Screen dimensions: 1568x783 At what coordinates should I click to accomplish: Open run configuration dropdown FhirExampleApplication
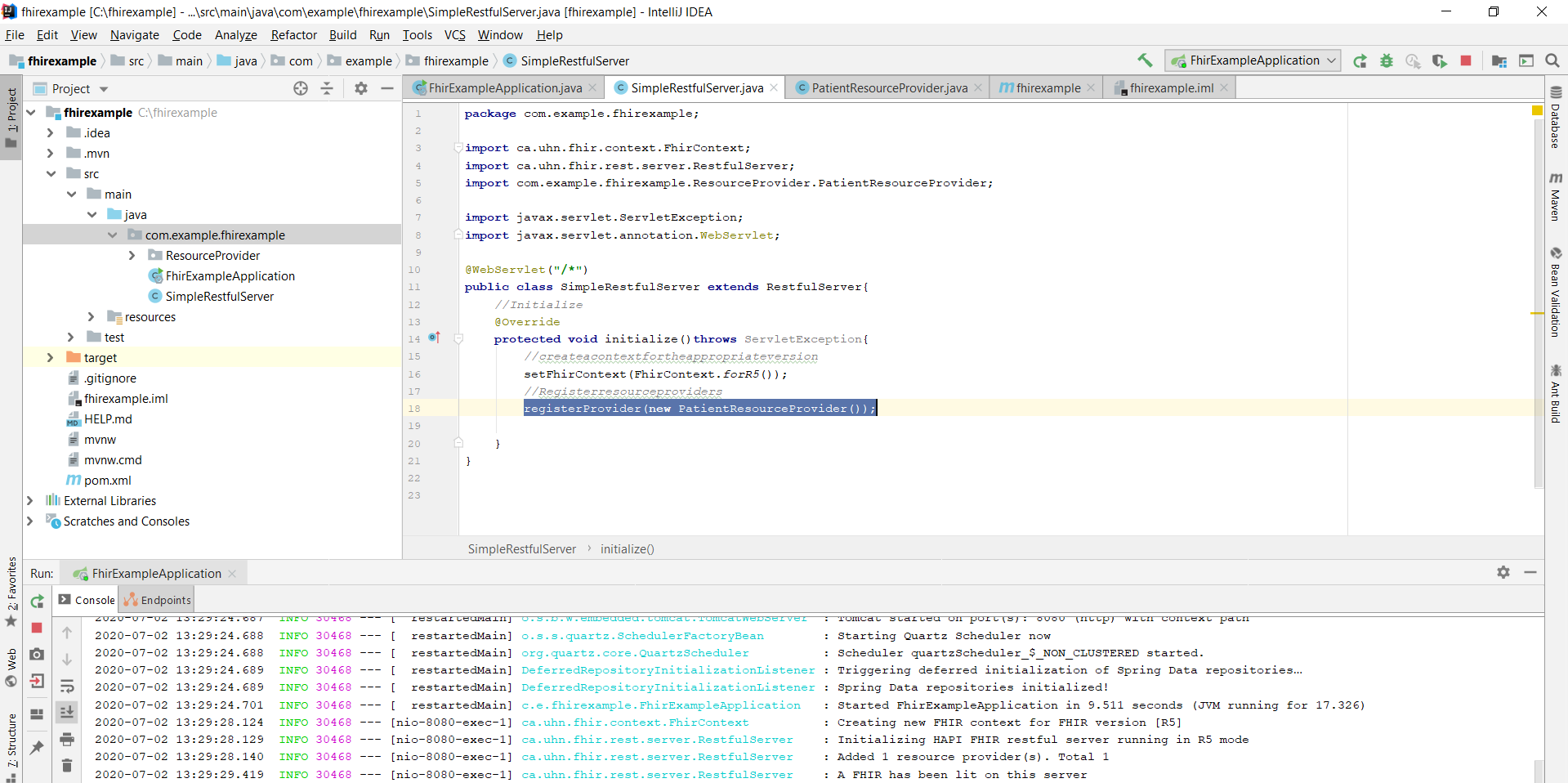tap(1253, 60)
